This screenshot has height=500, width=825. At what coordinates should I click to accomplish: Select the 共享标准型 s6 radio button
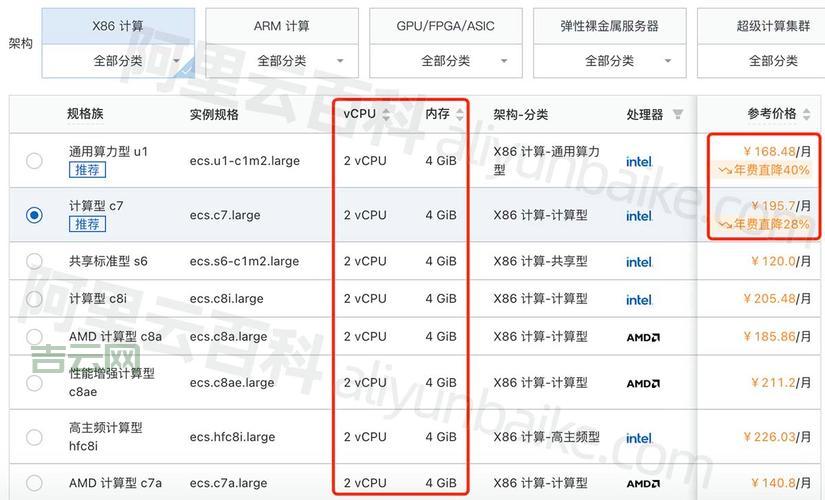(x=35, y=261)
